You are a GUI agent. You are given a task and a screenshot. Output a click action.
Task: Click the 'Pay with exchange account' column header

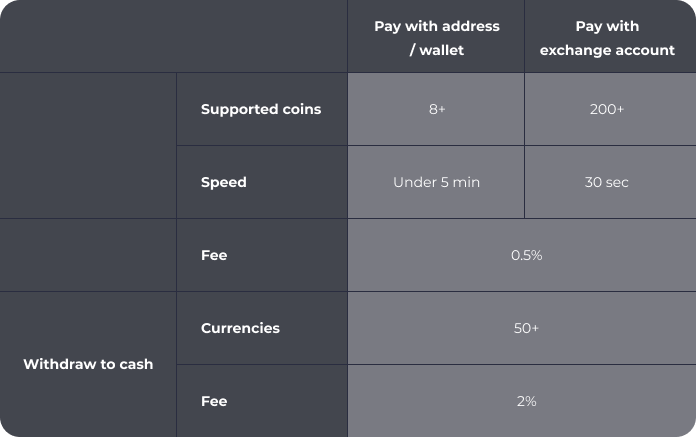coord(610,36)
